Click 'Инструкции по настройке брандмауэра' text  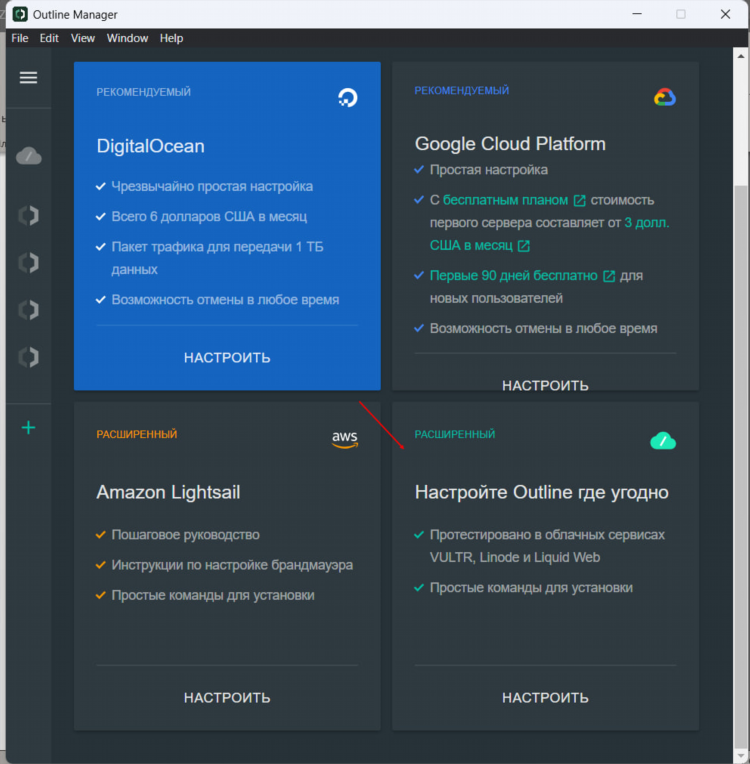[232, 565]
